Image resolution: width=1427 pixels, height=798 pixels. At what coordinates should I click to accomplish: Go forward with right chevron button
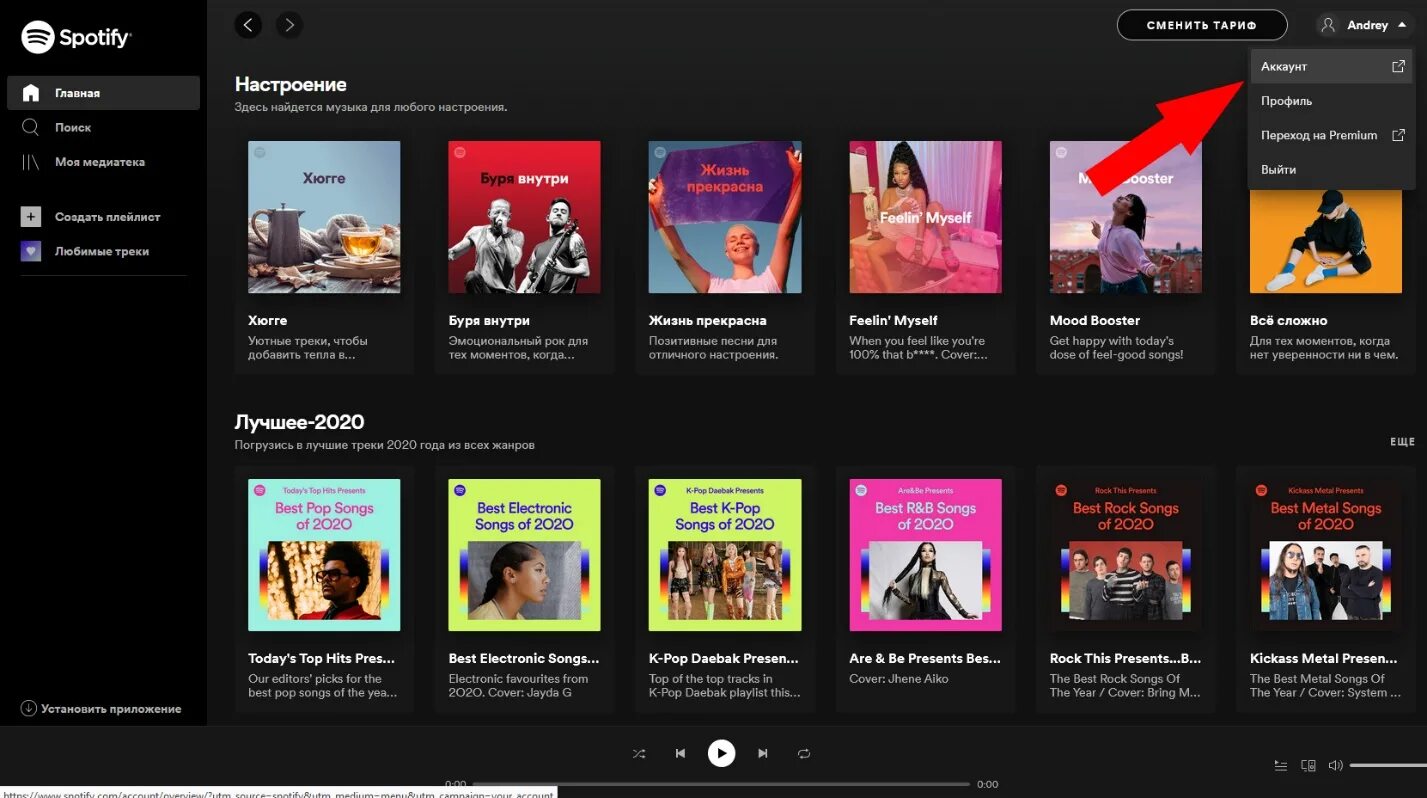pos(289,25)
